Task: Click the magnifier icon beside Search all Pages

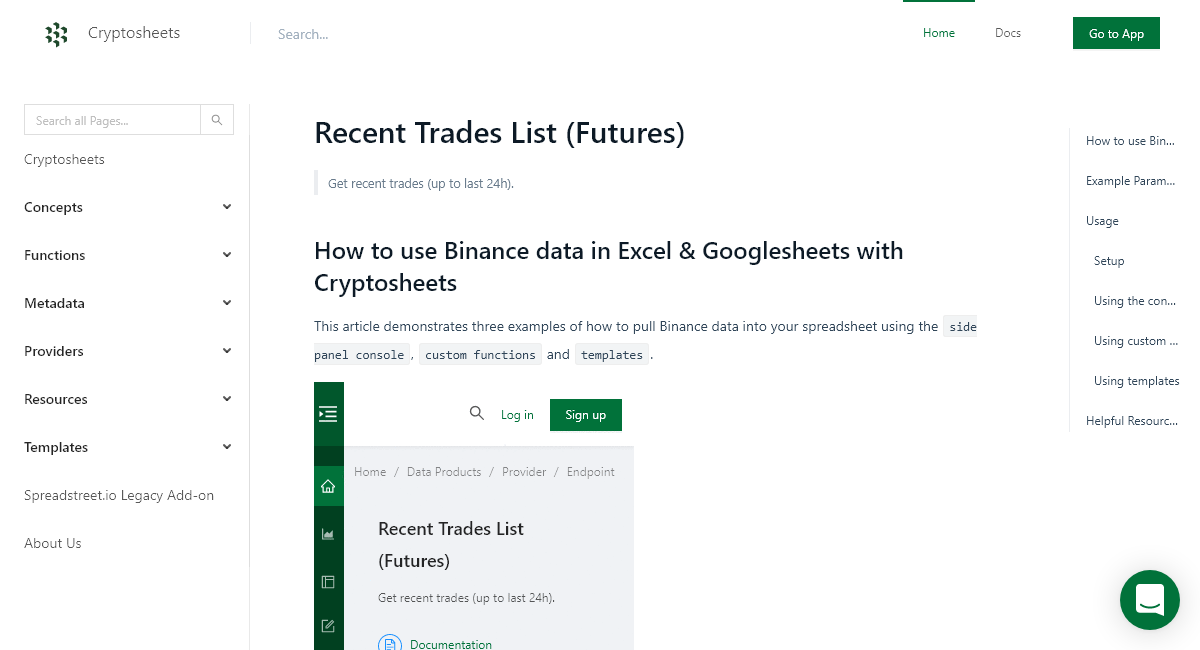Action: click(217, 119)
